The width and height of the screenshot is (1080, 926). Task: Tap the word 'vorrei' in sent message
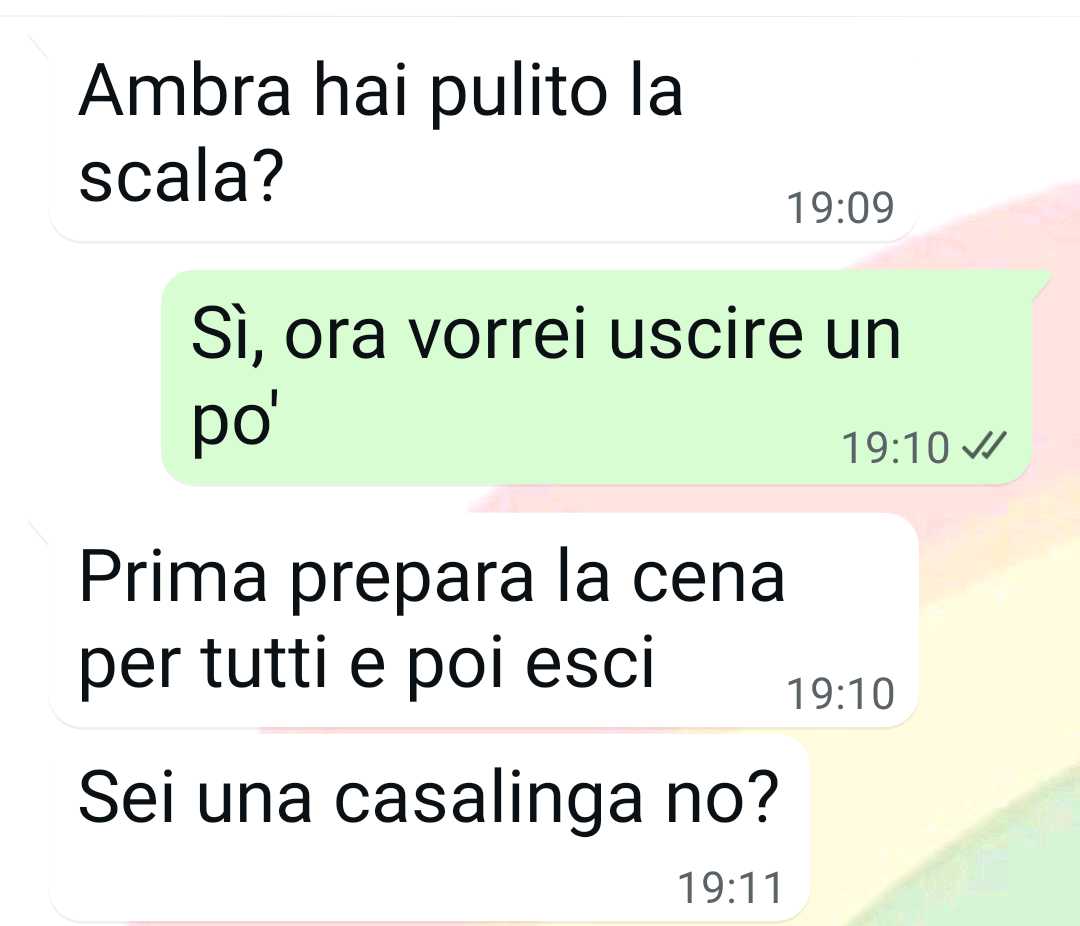click(x=497, y=334)
